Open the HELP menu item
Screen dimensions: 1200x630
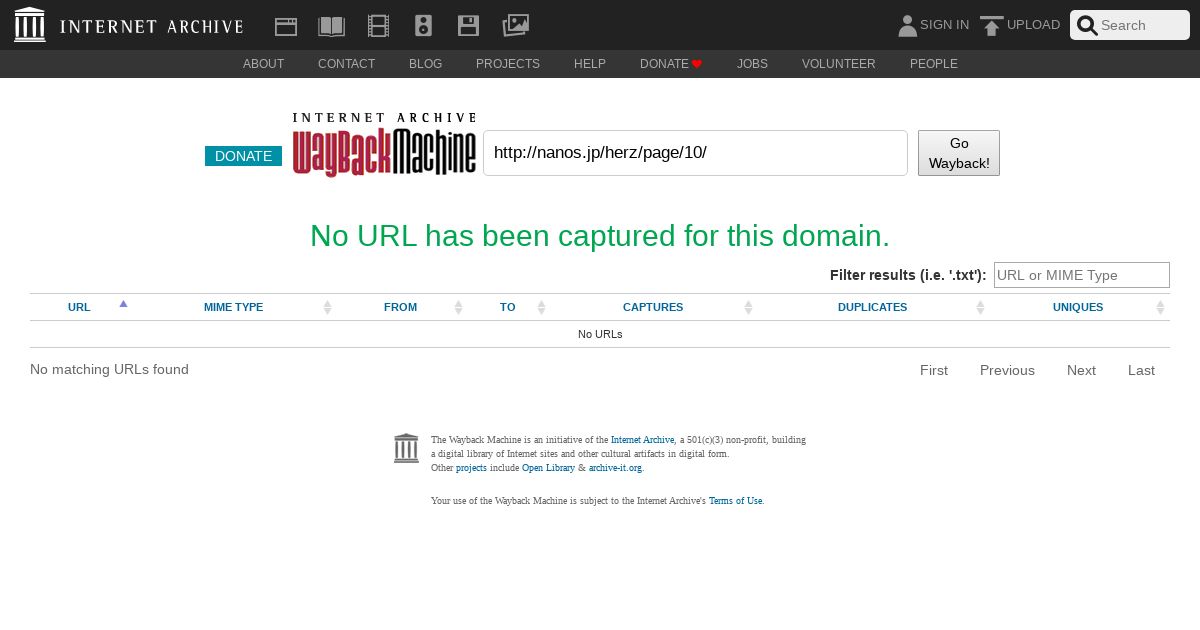[x=590, y=64]
